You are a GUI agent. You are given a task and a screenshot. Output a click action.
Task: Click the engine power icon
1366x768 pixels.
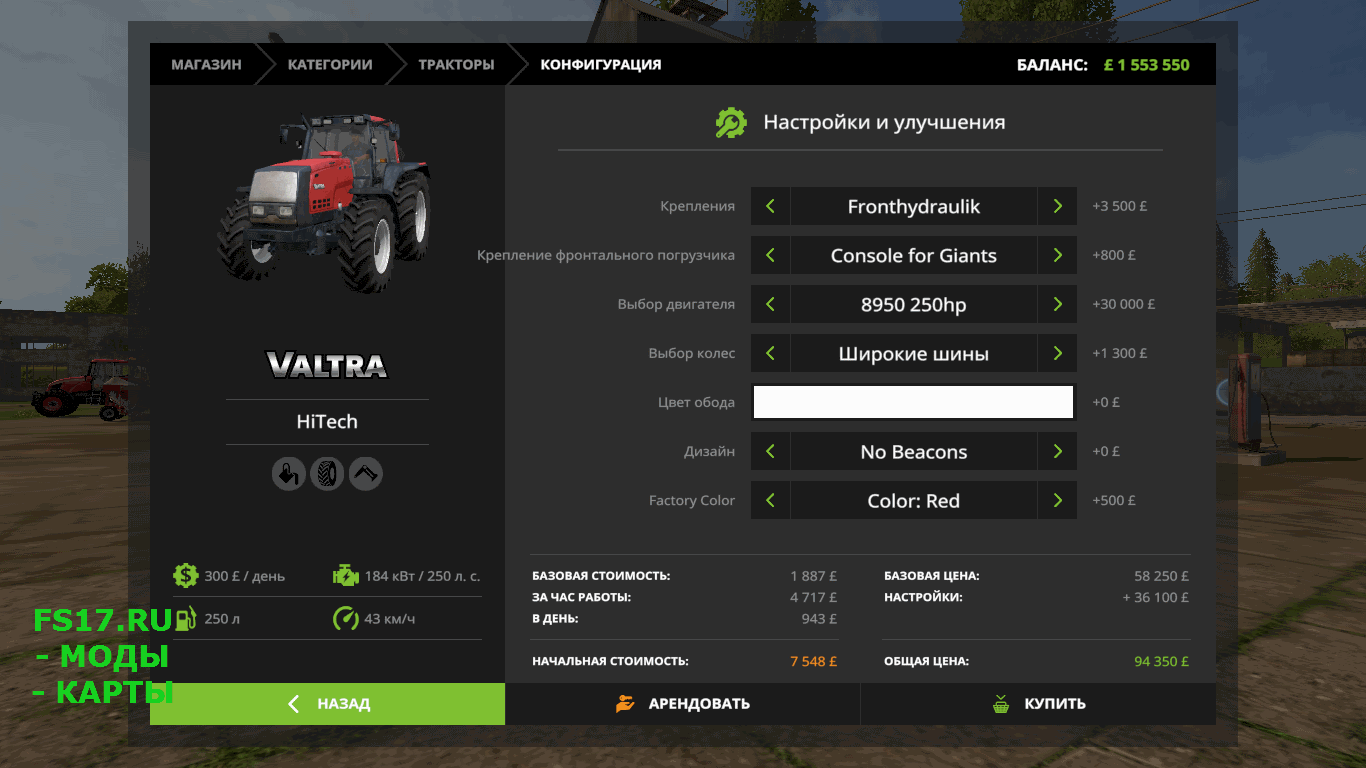point(345,575)
